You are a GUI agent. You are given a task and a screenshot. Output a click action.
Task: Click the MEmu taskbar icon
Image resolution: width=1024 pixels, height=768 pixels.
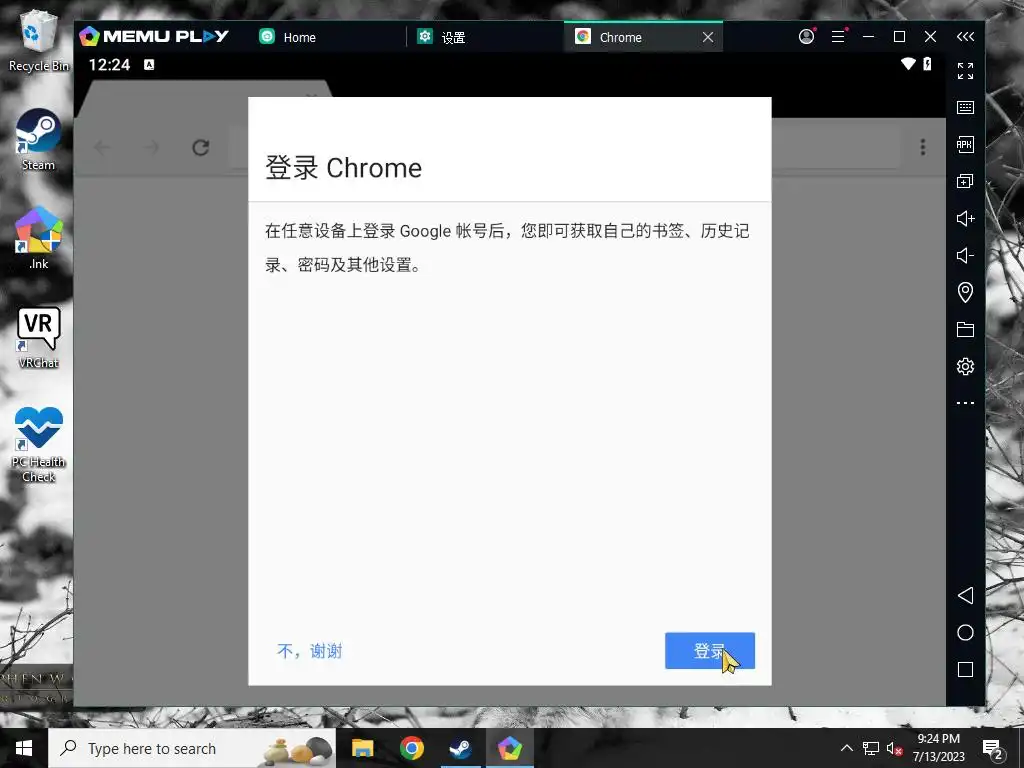(509, 748)
